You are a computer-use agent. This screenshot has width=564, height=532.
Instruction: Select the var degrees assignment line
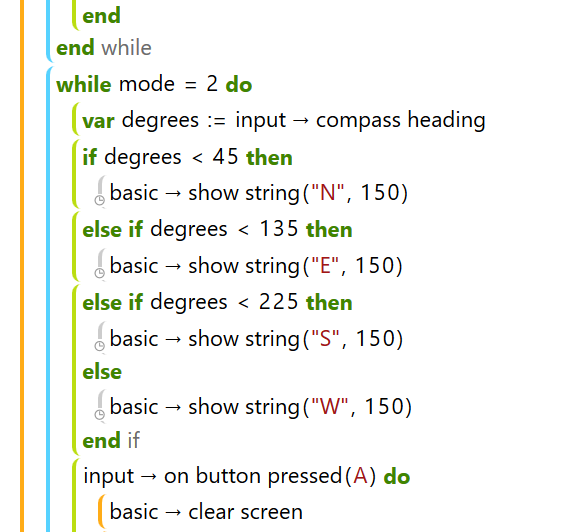[284, 120]
